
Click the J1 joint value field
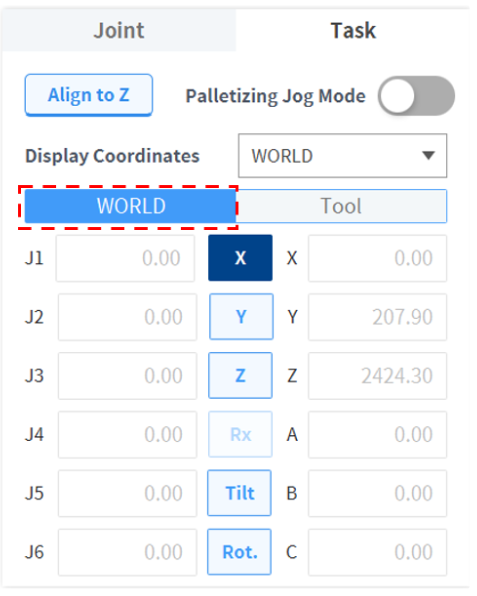click(125, 258)
